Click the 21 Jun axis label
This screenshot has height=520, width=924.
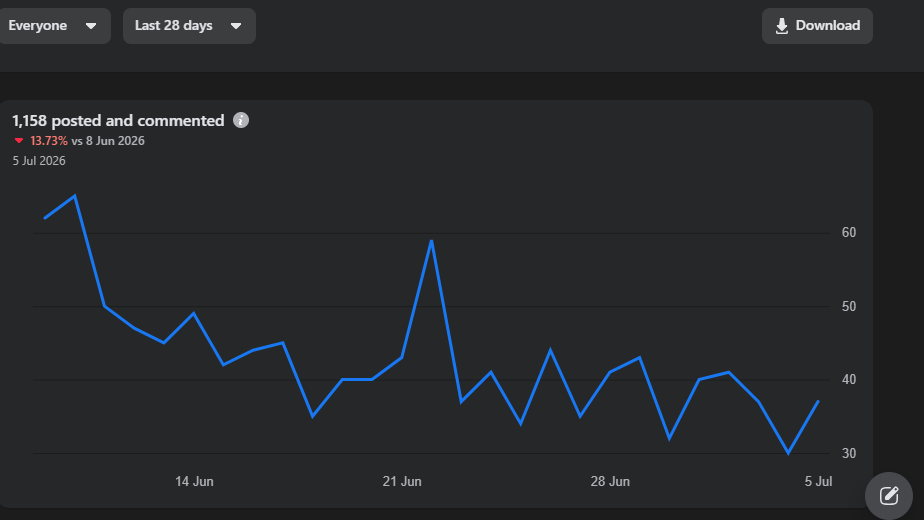click(402, 481)
